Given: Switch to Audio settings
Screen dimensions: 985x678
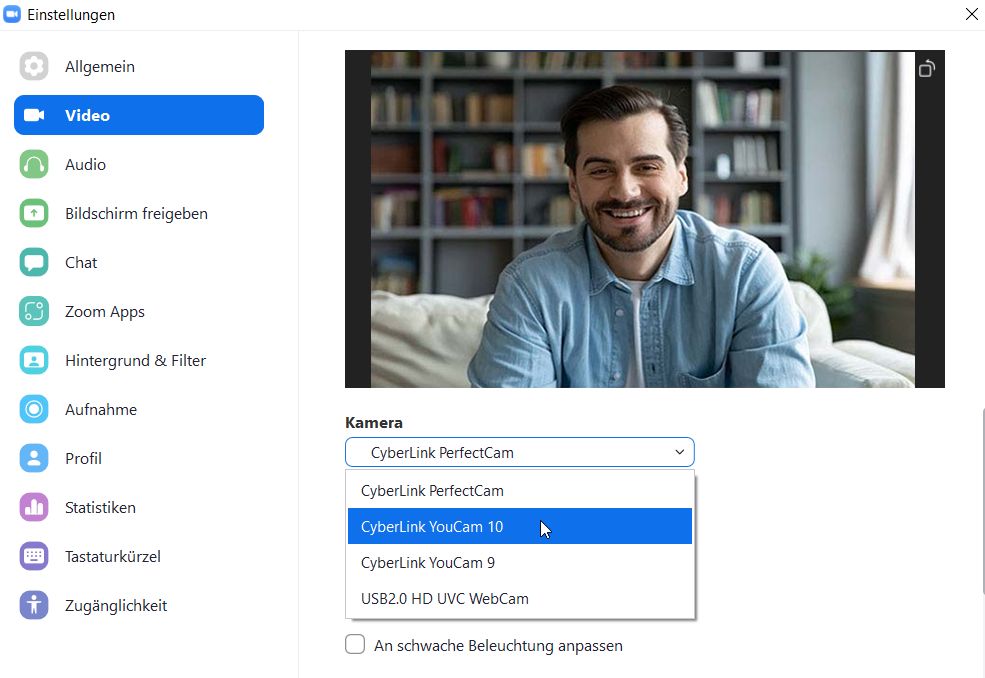Looking at the screenshot, I should (x=139, y=164).
